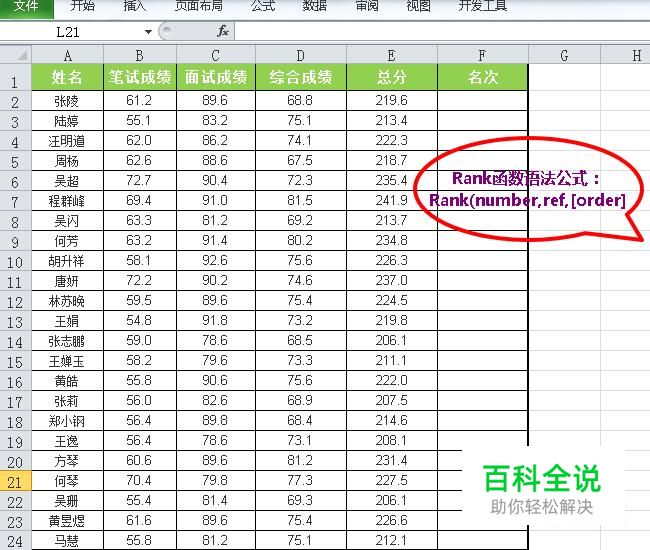Open the 页面布局 ribbon tab
Viewport: 650px width, 550px height.
199,6
